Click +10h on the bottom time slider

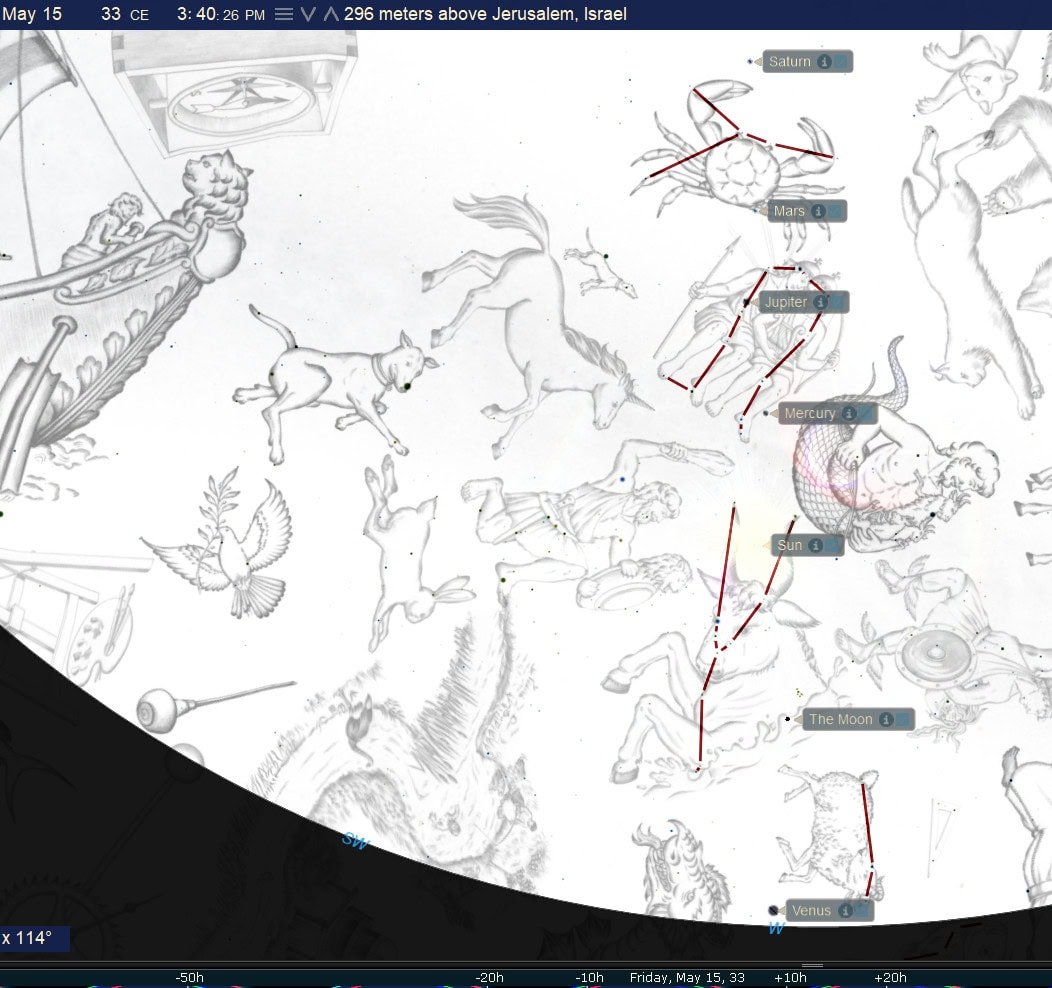(790, 977)
